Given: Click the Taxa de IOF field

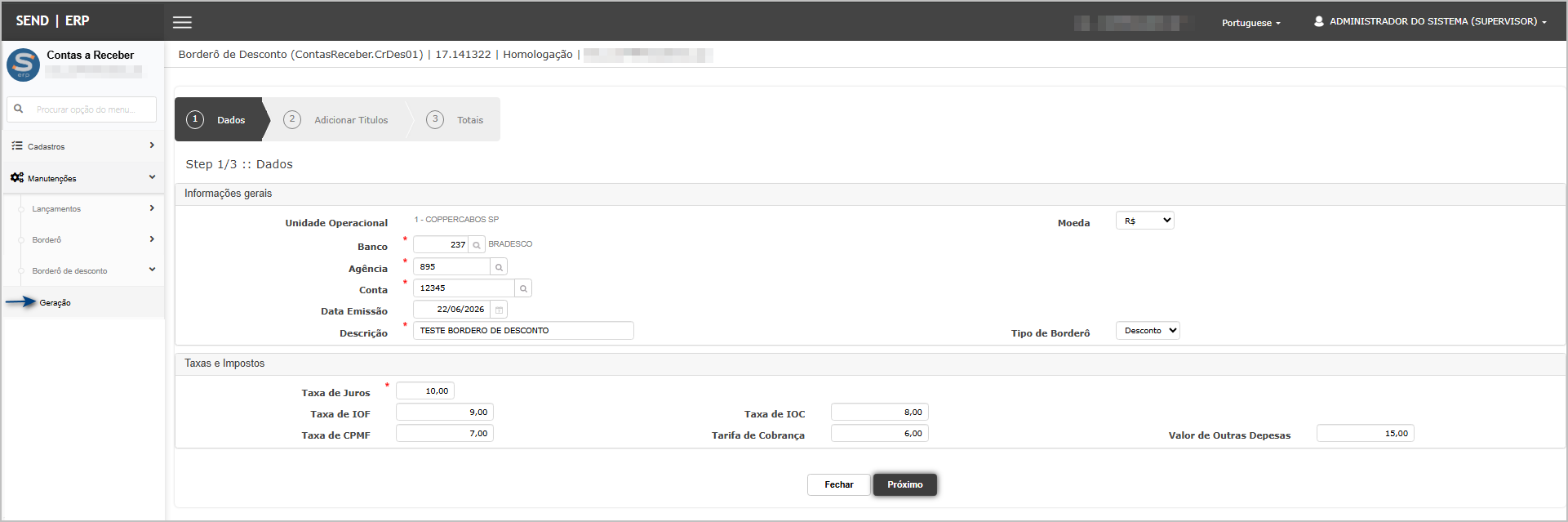Looking at the screenshot, I should [x=445, y=413].
